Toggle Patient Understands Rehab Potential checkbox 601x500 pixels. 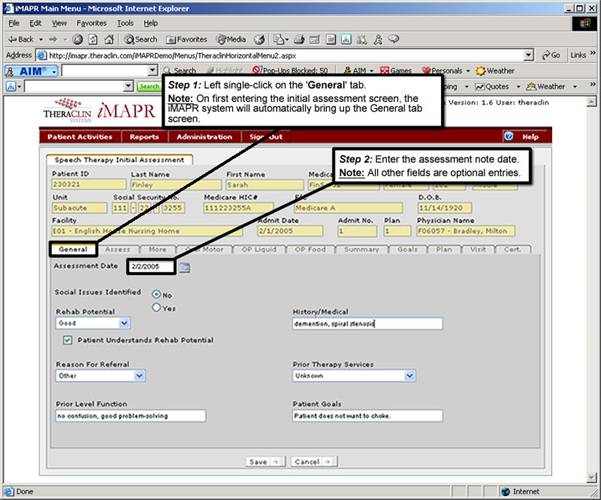pyautogui.click(x=67, y=340)
